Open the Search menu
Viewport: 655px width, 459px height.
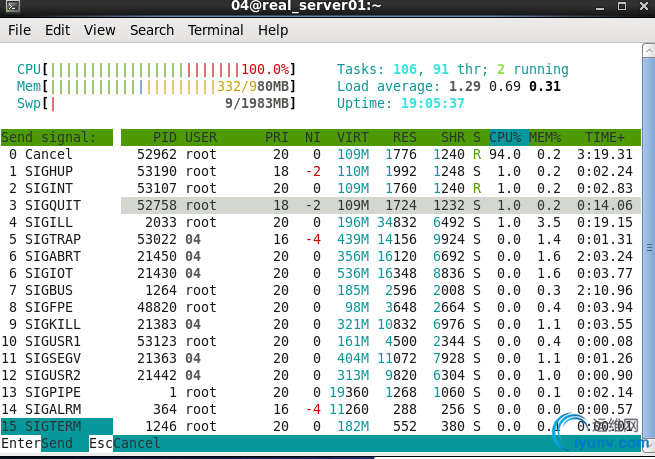[x=152, y=30]
